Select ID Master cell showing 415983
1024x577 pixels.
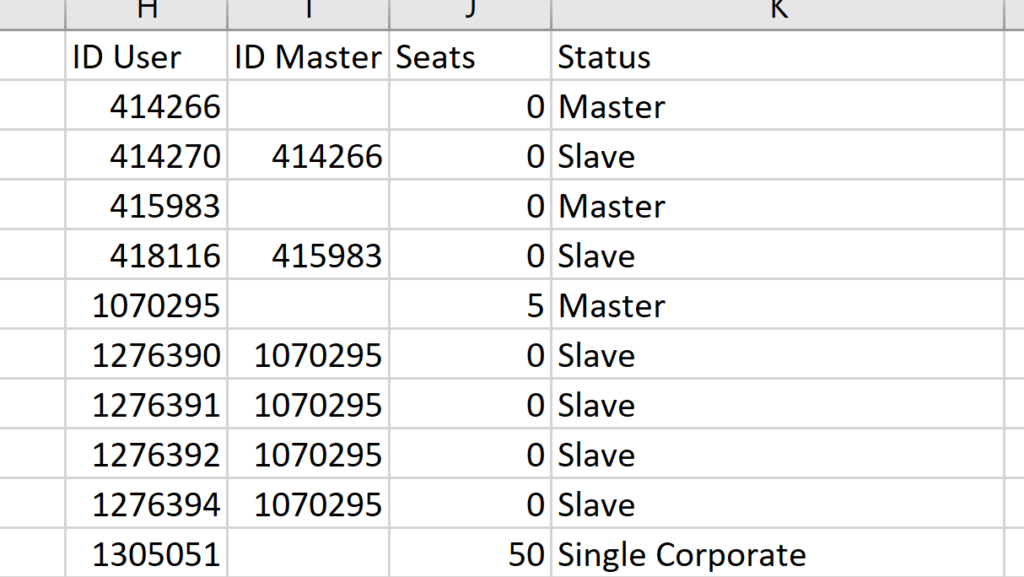click(x=308, y=255)
